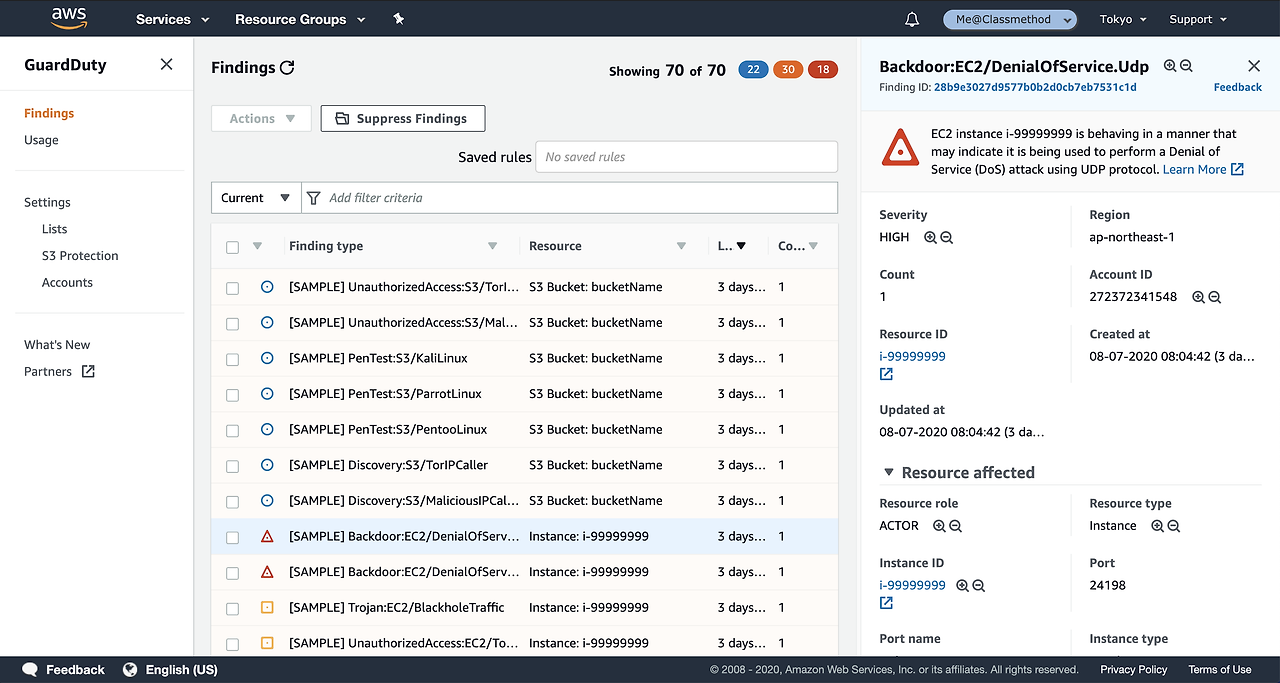Filter by blue low-severity count 22
The width and height of the screenshot is (1280, 683).
[753, 69]
